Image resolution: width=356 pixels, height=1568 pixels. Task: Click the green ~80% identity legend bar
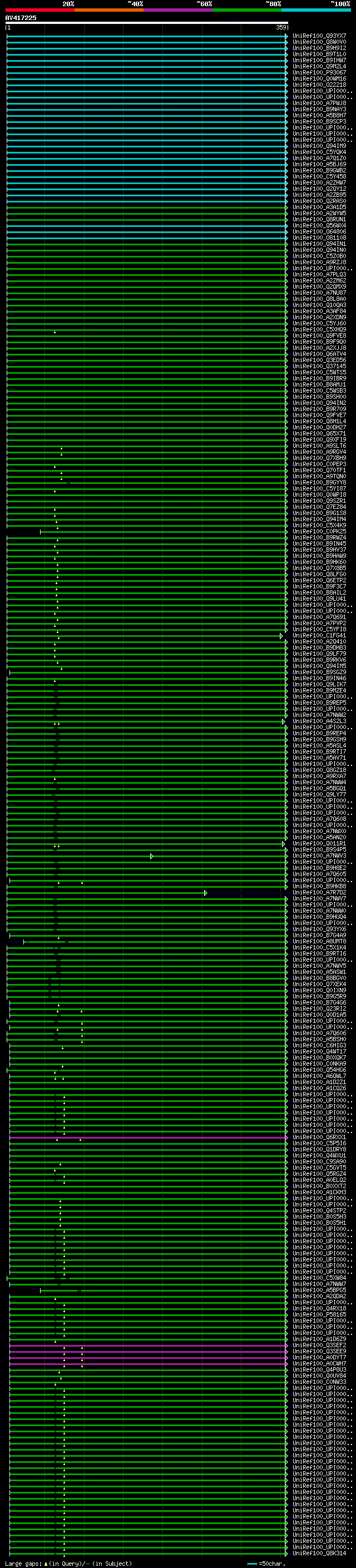[x=247, y=11]
